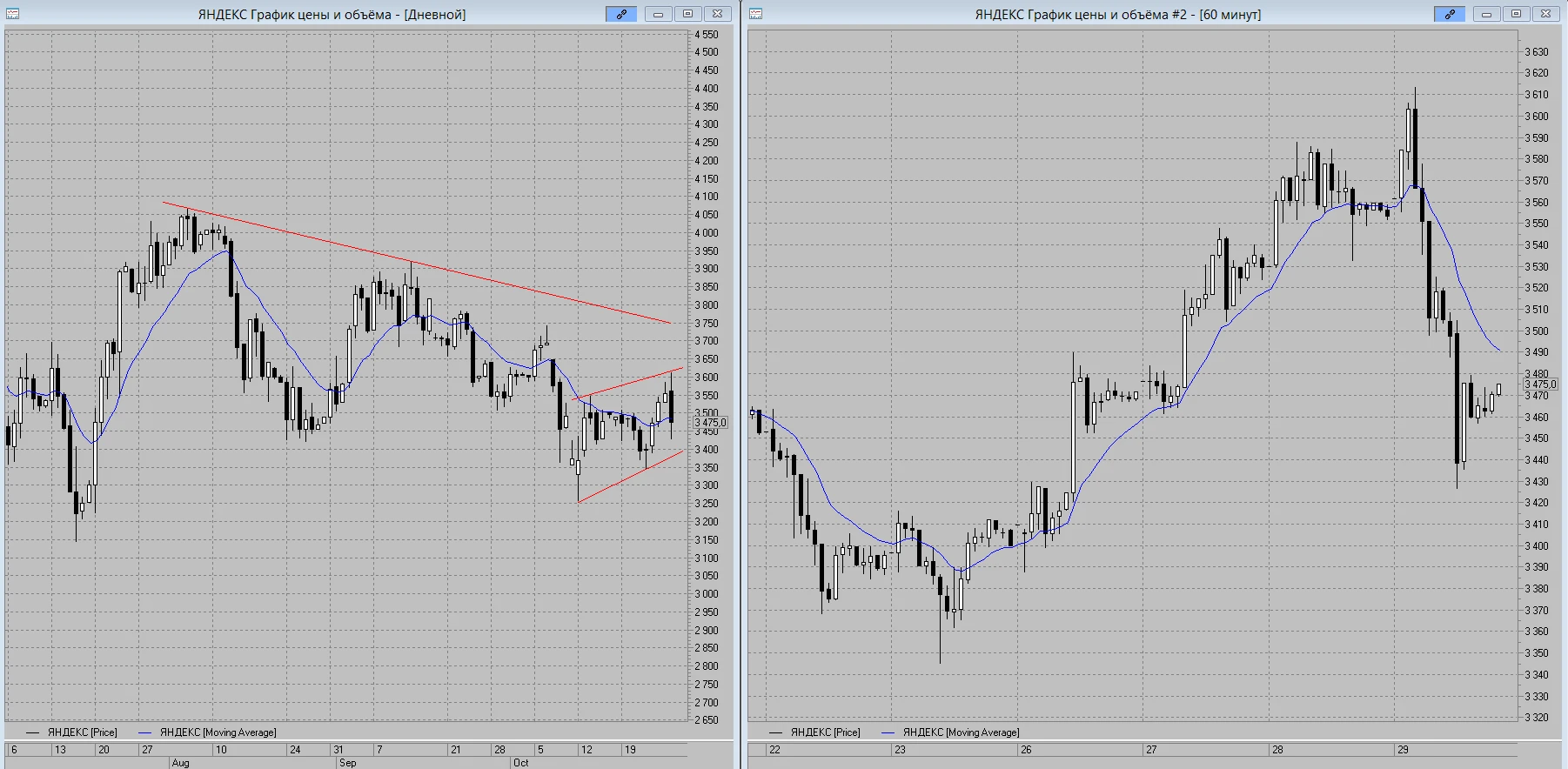Viewport: 1568px width, 769px height.
Task: Toggle chain link button in 60 минут chart title bar
Action: point(1450,14)
